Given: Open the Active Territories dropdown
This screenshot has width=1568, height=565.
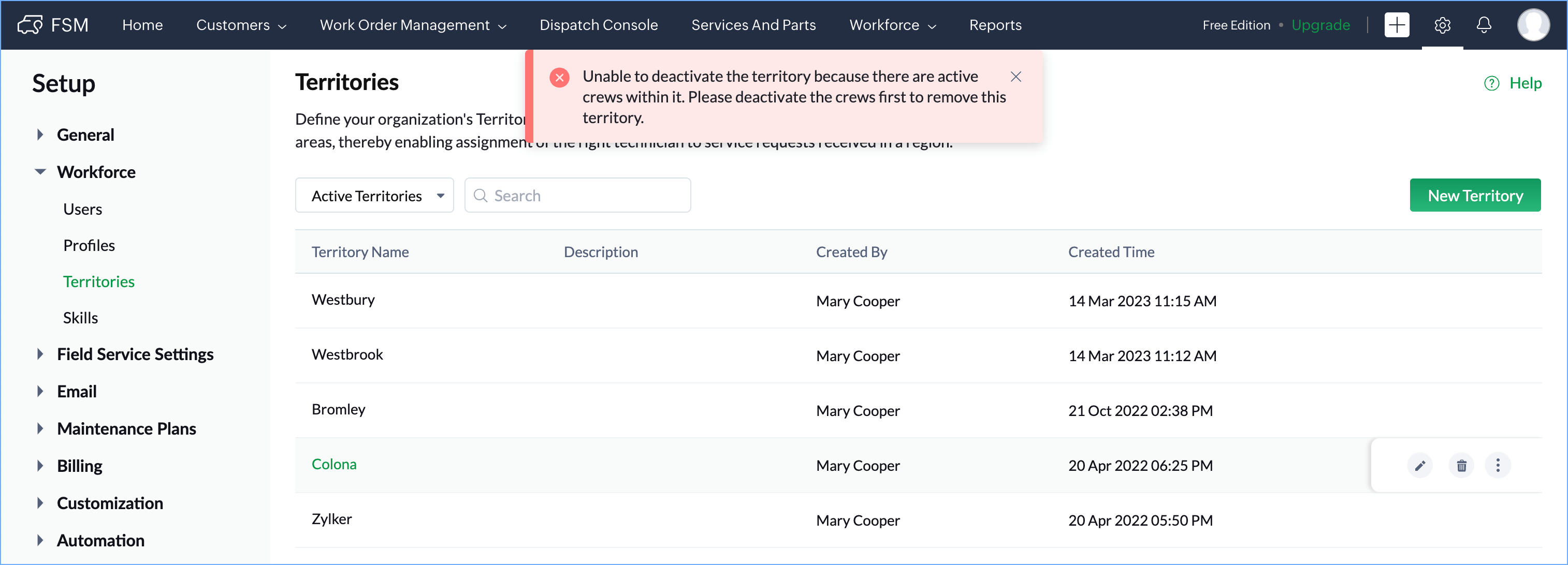Looking at the screenshot, I should click(x=374, y=196).
